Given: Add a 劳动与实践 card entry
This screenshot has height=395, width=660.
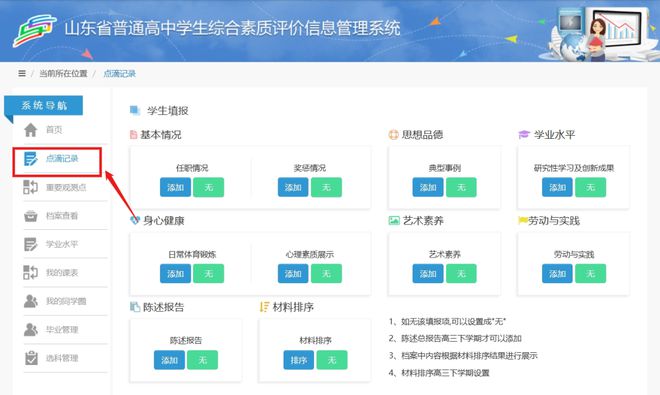Looking at the screenshot, I should 557,274.
